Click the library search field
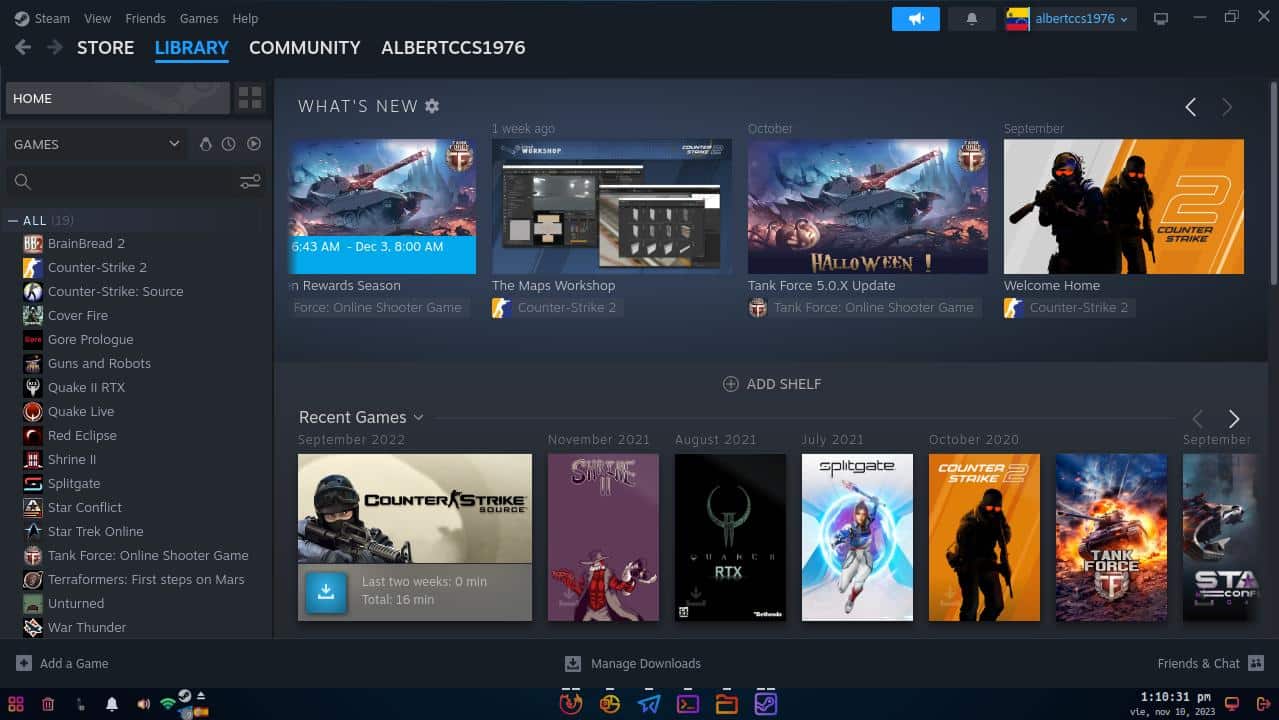Screen dimensions: 1279x720 coord(120,181)
